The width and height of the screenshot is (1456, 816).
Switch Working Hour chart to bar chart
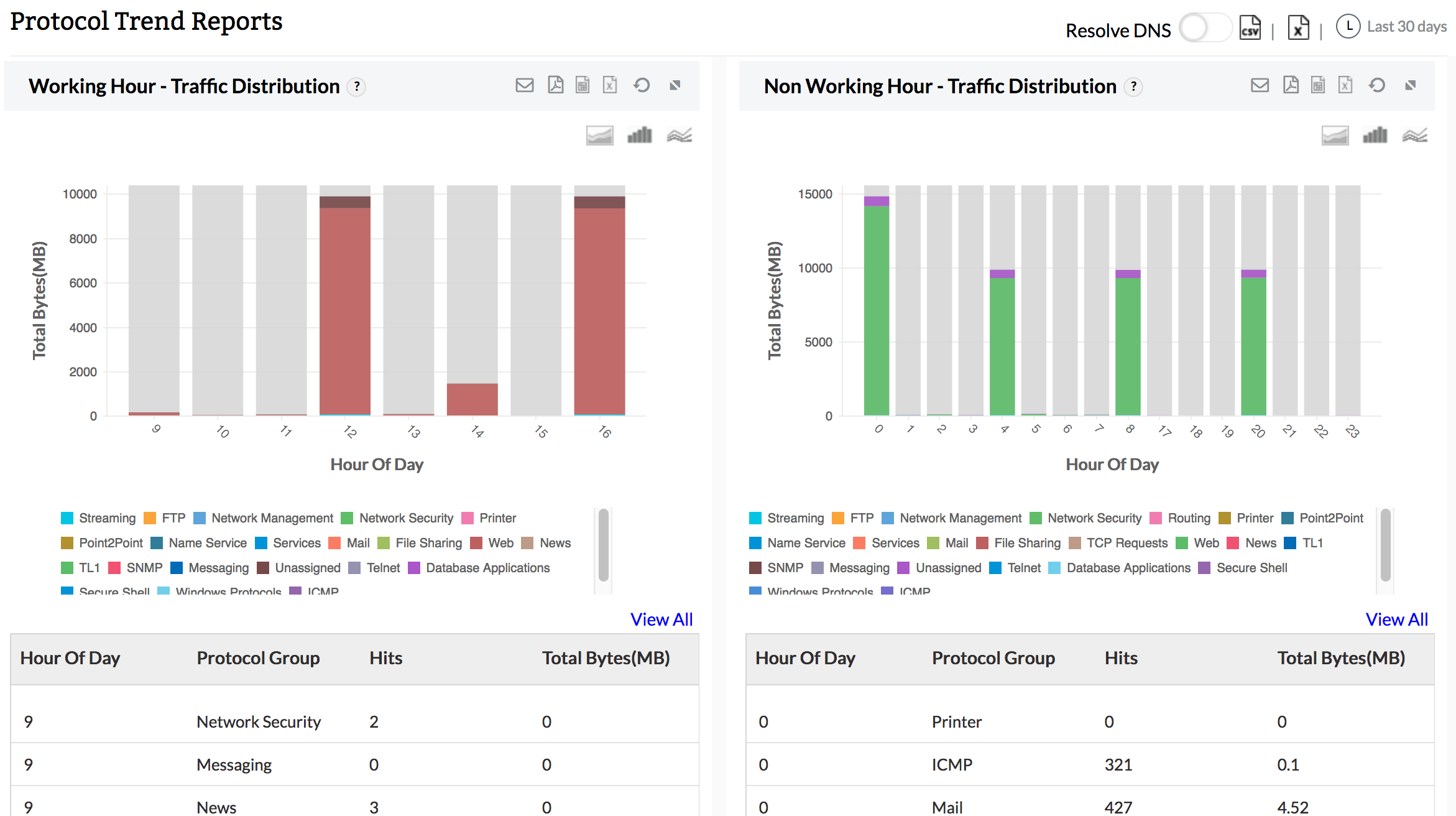pos(639,135)
